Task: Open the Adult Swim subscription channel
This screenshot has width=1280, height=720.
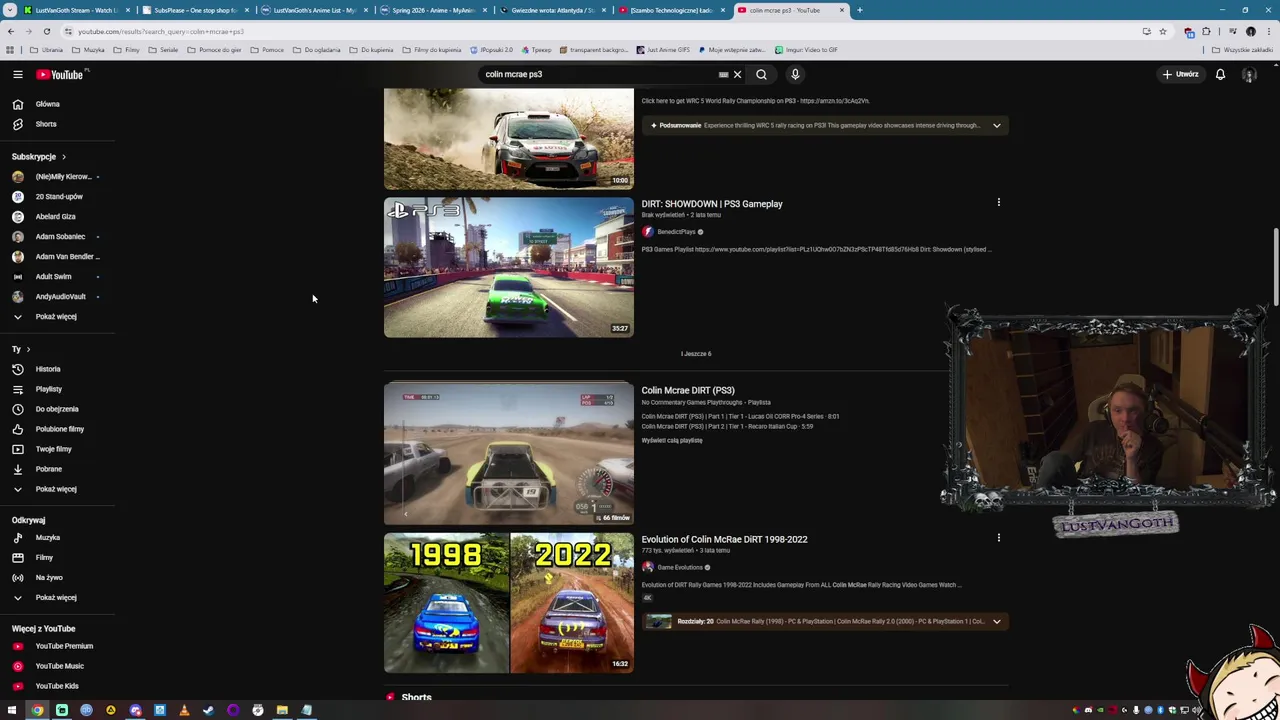Action: tap(53, 277)
